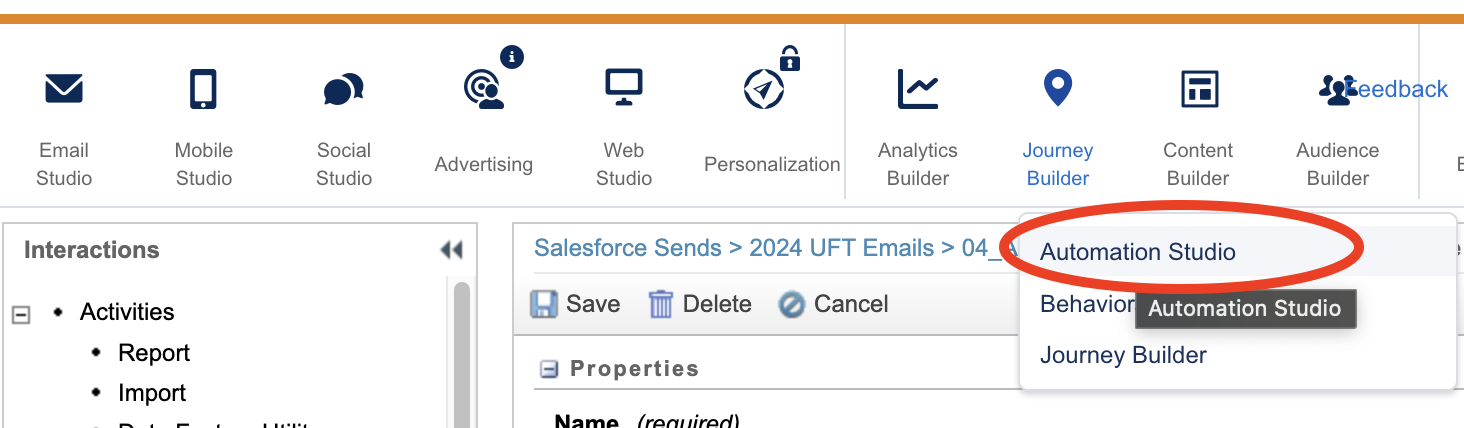Open Content Builder layout icon
The image size is (1464, 428).
[x=1198, y=89]
